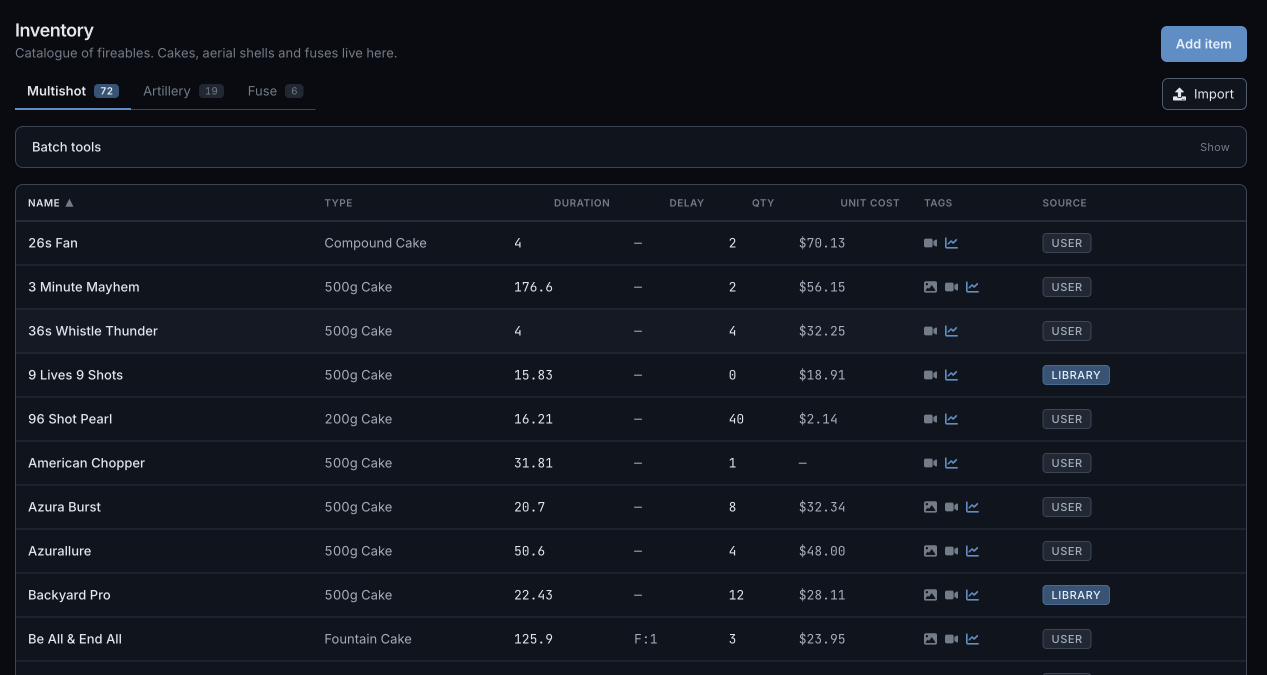Click image icon in Azura Burst row

point(930,507)
